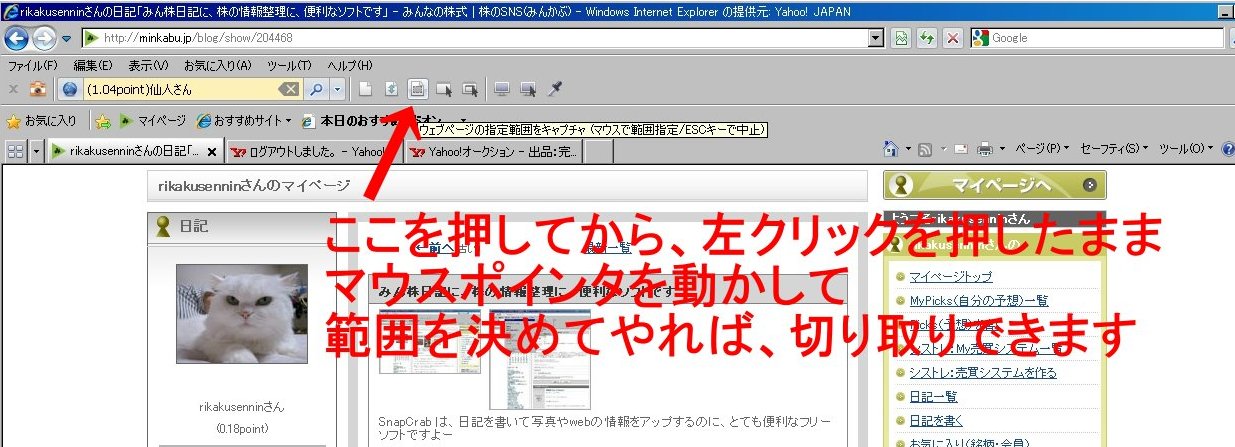Open the 日記を書く sidebar link
This screenshot has width=1235, height=447.
click(936, 420)
